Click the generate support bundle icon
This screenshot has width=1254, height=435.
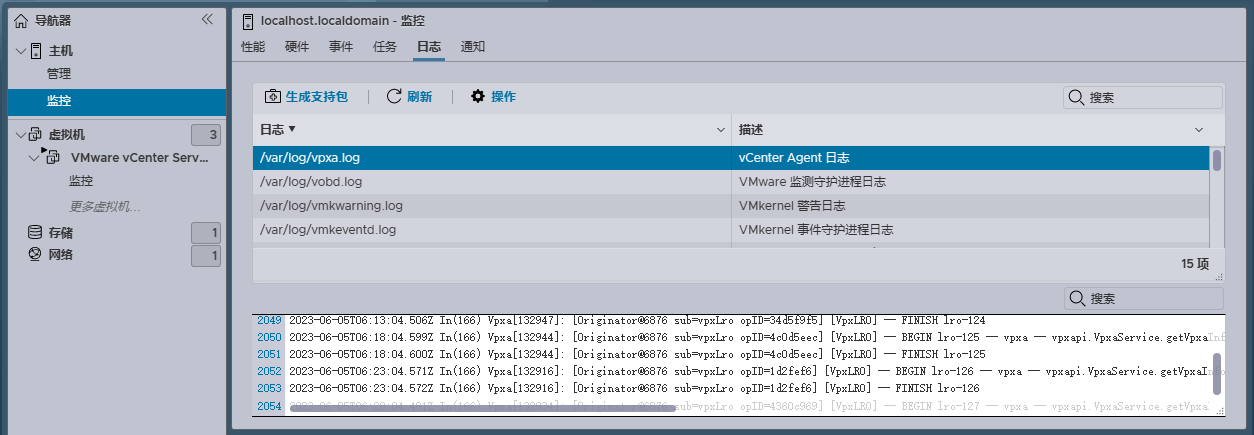pos(272,97)
